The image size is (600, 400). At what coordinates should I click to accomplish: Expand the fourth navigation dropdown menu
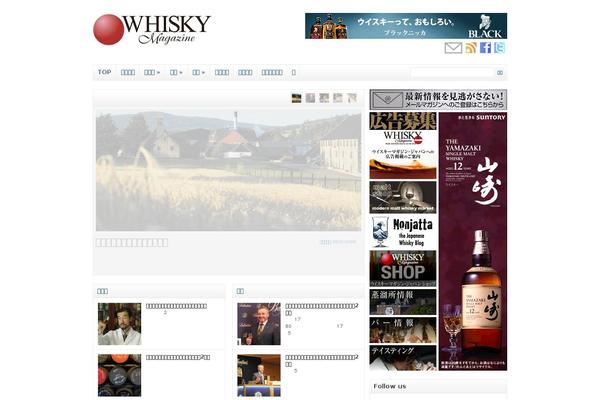pyautogui.click(x=176, y=72)
